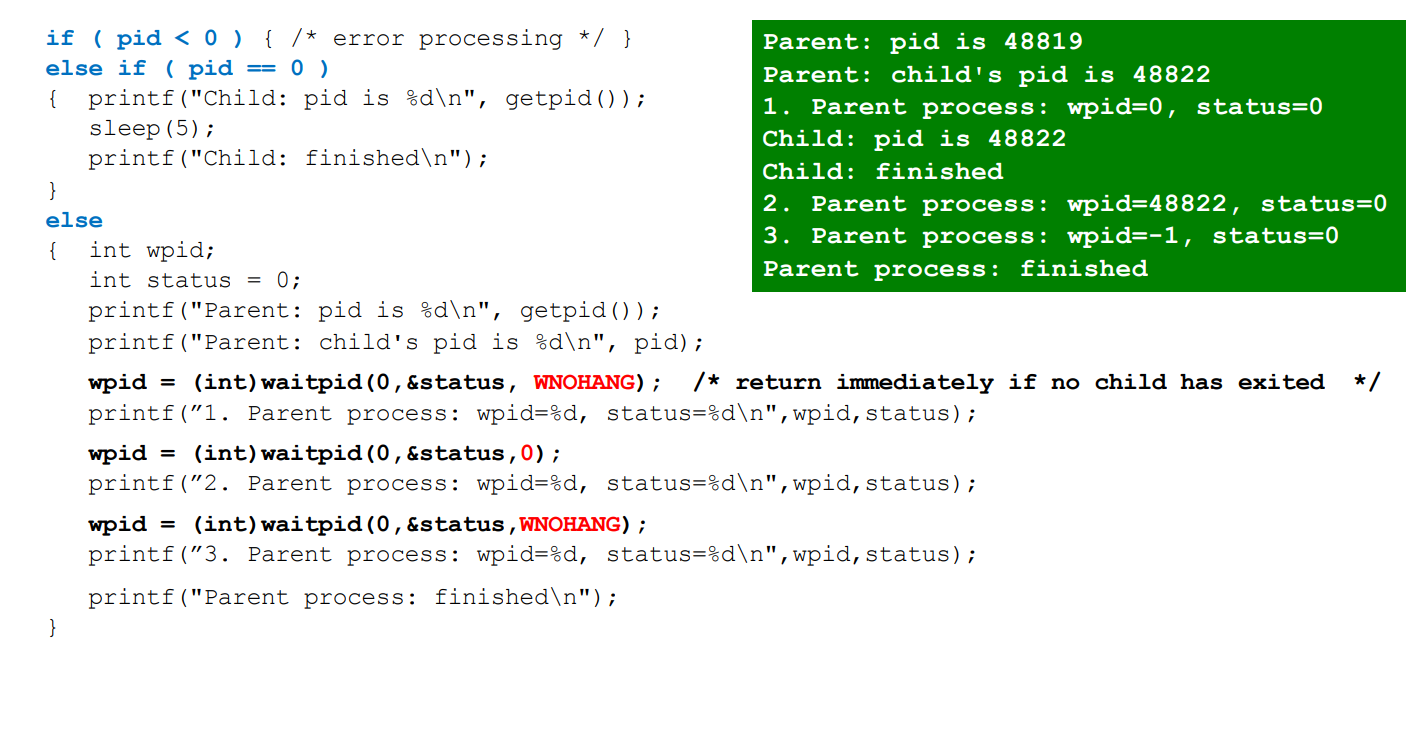This screenshot has height=729, width=1413.
Task: Click output line '3. Parent process: wpid=-1'
Action: pyautogui.click(x=1051, y=236)
